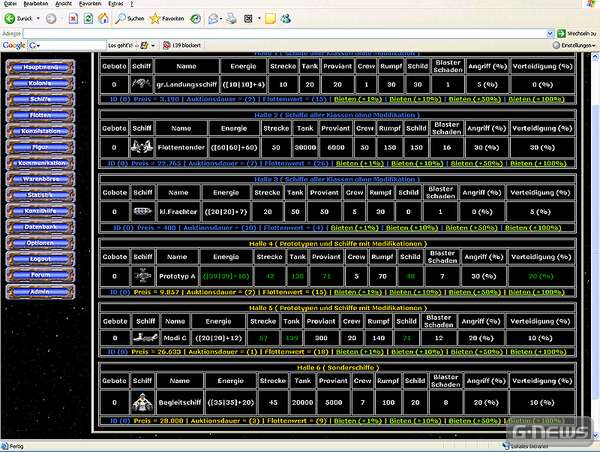Screen dimensions: 600x452
Task: Click the Halle 6 Sonderschiffe header text
Action: pos(338,367)
